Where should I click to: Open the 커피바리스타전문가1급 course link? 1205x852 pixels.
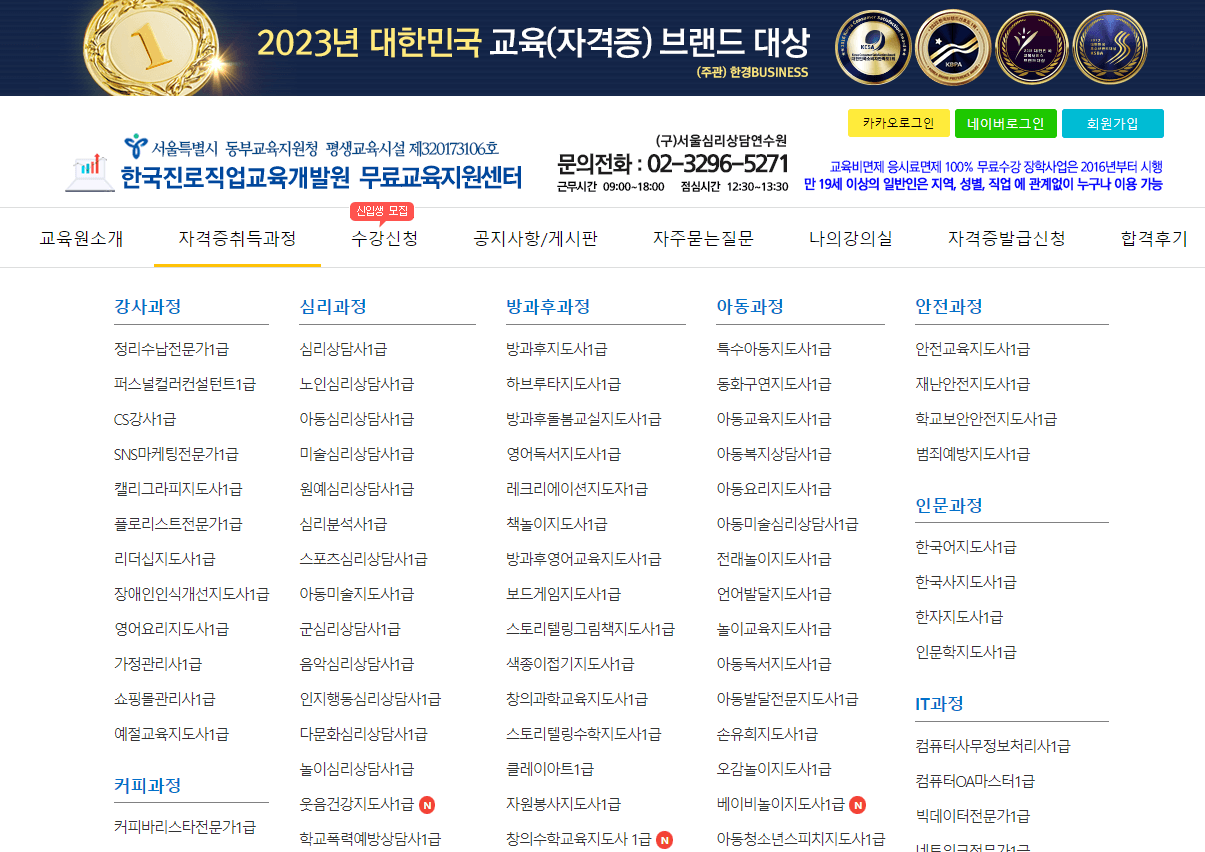pos(183,828)
